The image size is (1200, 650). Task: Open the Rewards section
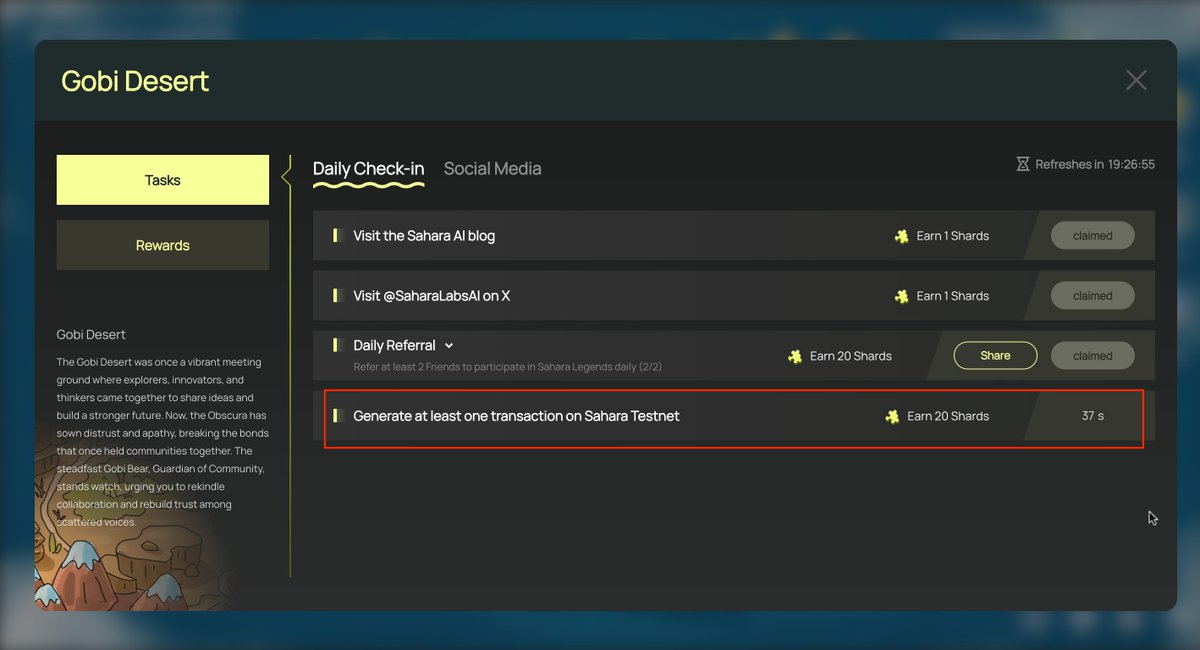coord(163,245)
